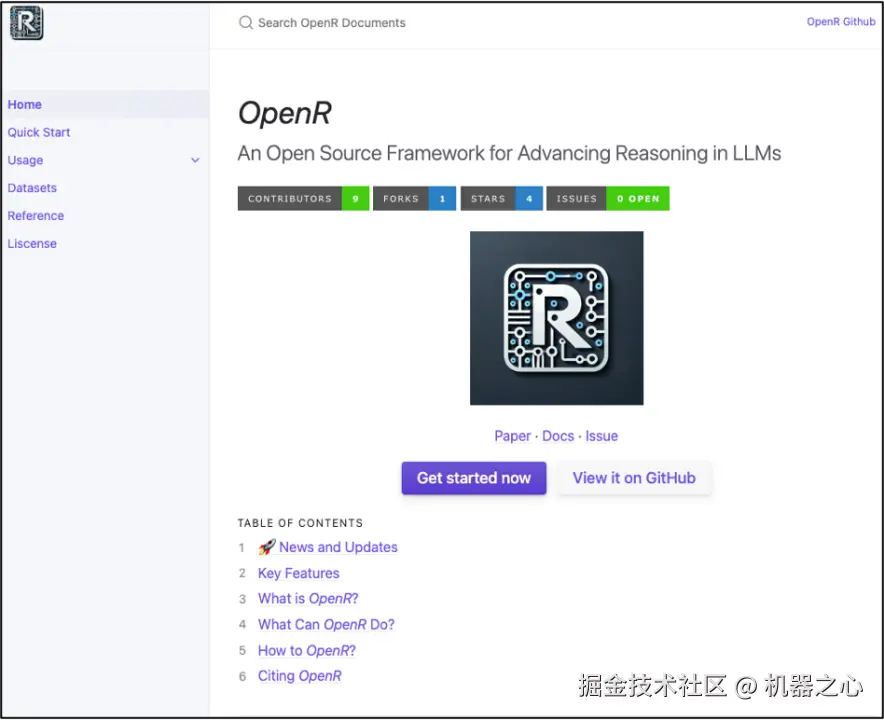Viewport: 884px width, 720px height.
Task: Open the OpenR Github link
Action: (841, 21)
